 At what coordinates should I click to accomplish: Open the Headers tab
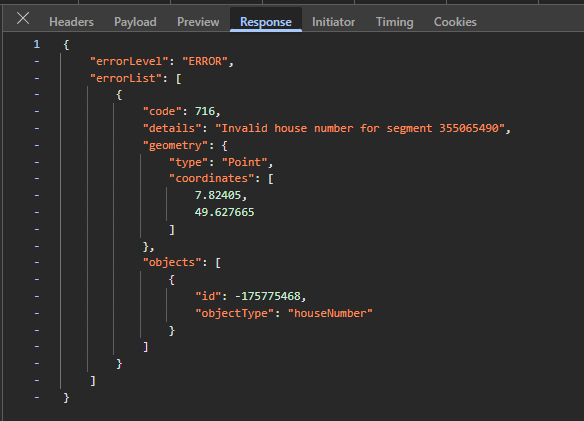point(71,22)
